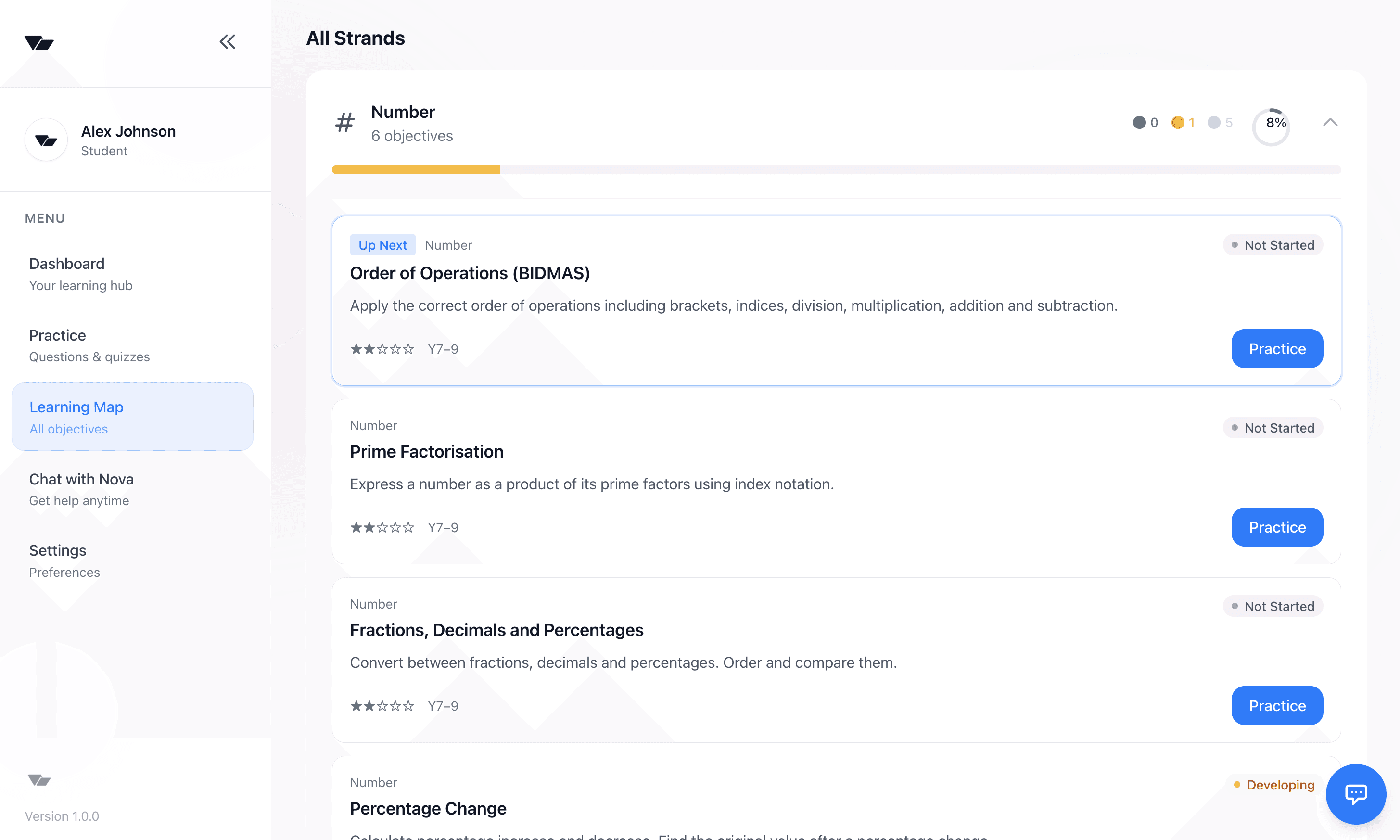Open the floating chat bubble button
This screenshot has height=840, width=1400.
coord(1355,794)
